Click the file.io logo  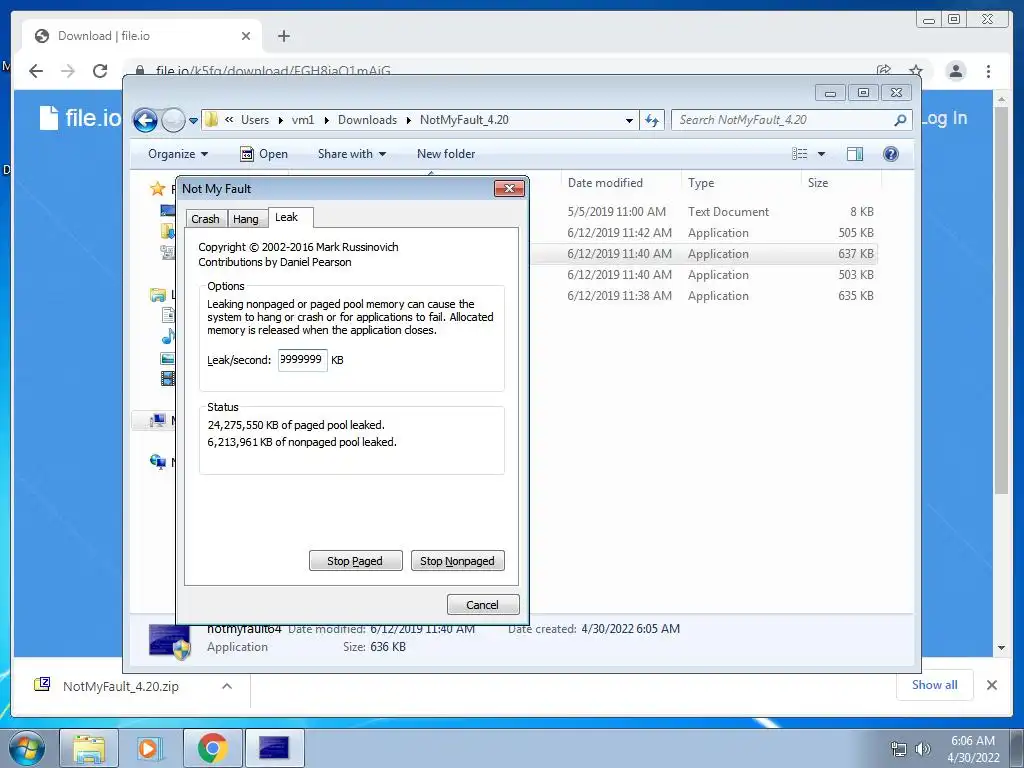pyautogui.click(x=80, y=118)
